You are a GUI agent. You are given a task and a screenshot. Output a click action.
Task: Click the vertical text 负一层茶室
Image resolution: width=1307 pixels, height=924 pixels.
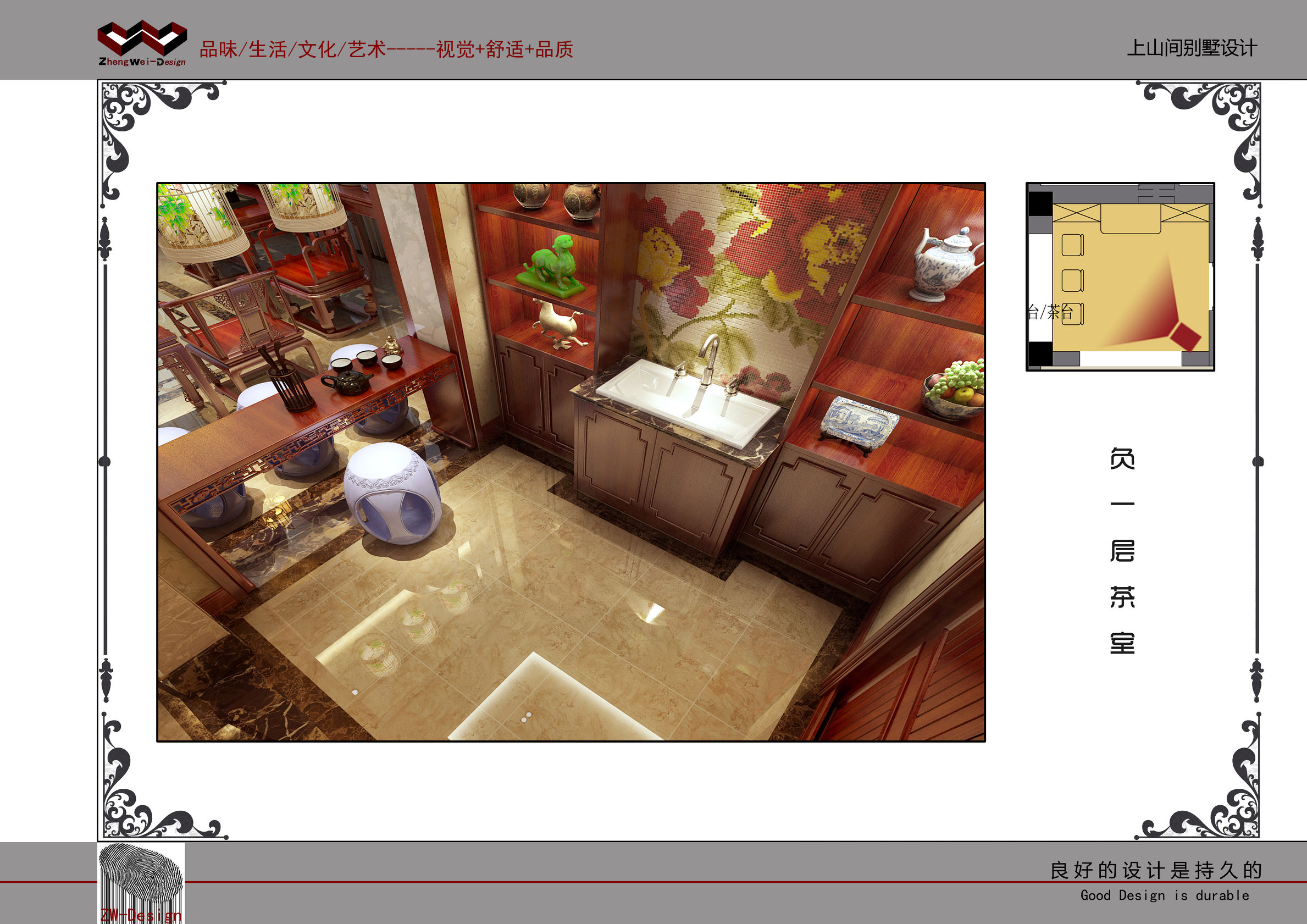point(1122,551)
